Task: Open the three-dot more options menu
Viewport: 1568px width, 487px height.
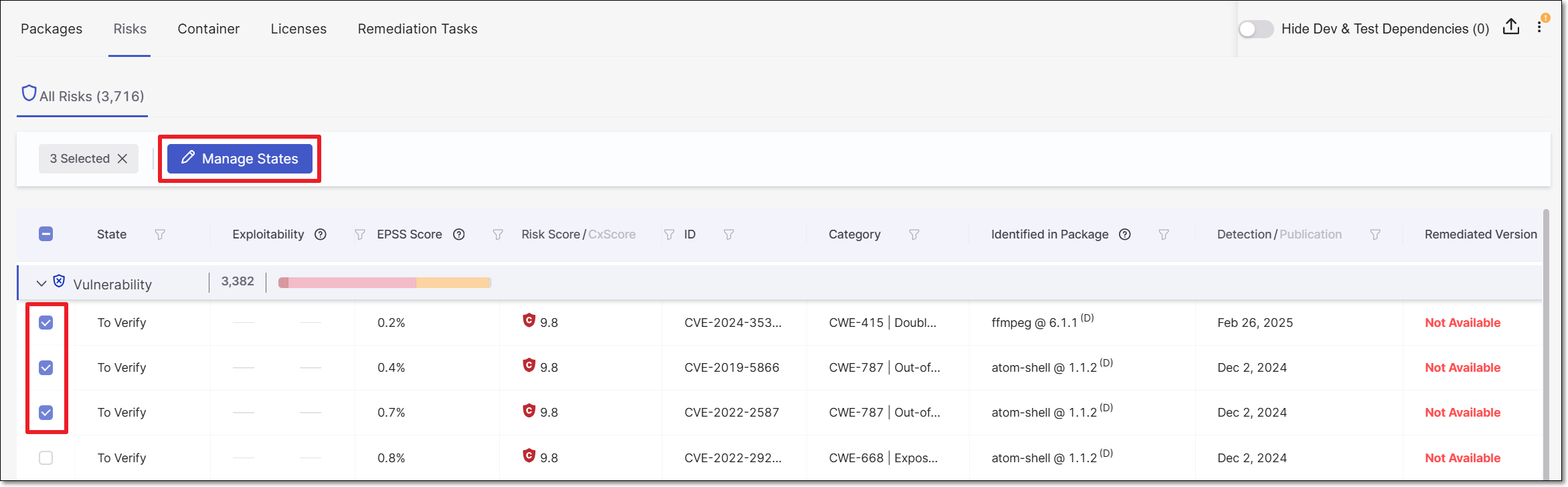Action: (x=1539, y=27)
